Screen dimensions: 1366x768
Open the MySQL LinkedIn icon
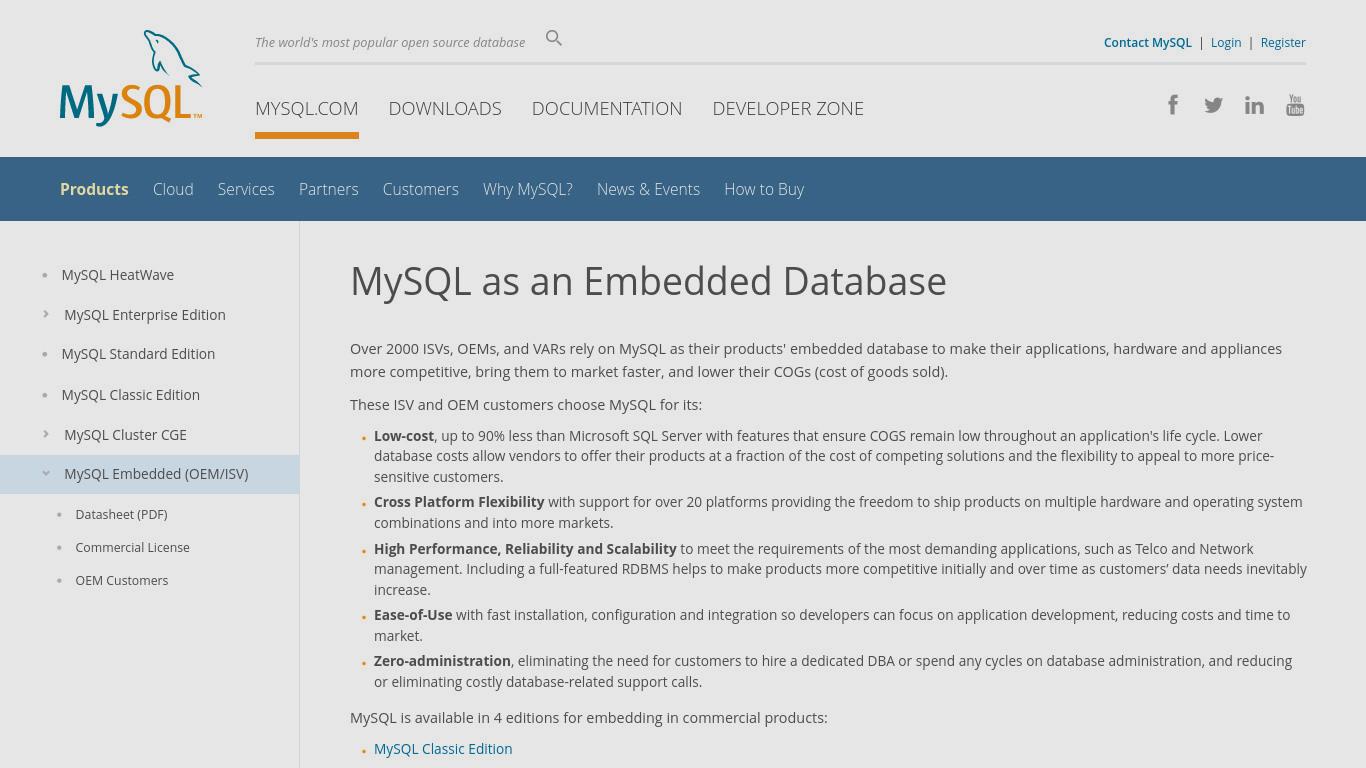pyautogui.click(x=1254, y=105)
